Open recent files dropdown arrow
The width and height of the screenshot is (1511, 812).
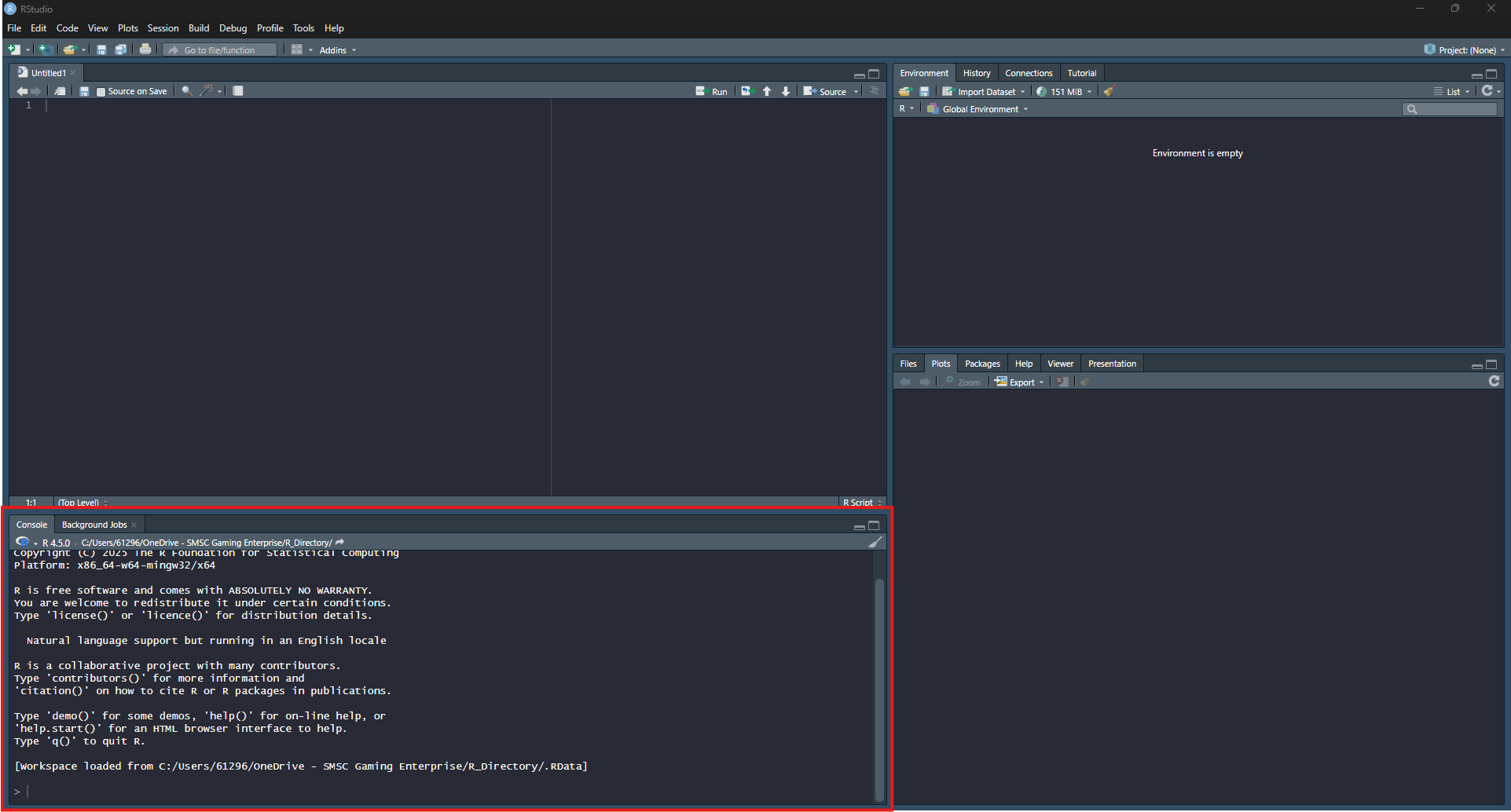click(83, 50)
